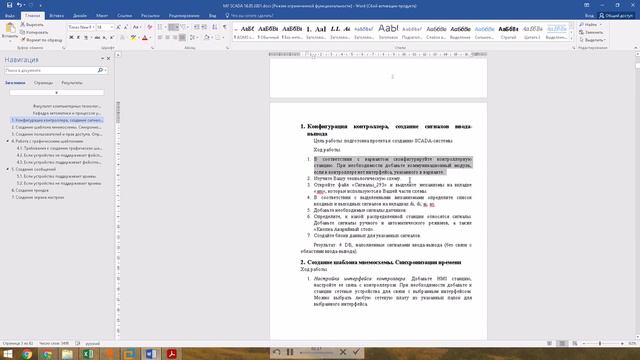Click Общий доступ share button
Image resolution: width=640 pixels, height=360 pixels.
point(616,16)
